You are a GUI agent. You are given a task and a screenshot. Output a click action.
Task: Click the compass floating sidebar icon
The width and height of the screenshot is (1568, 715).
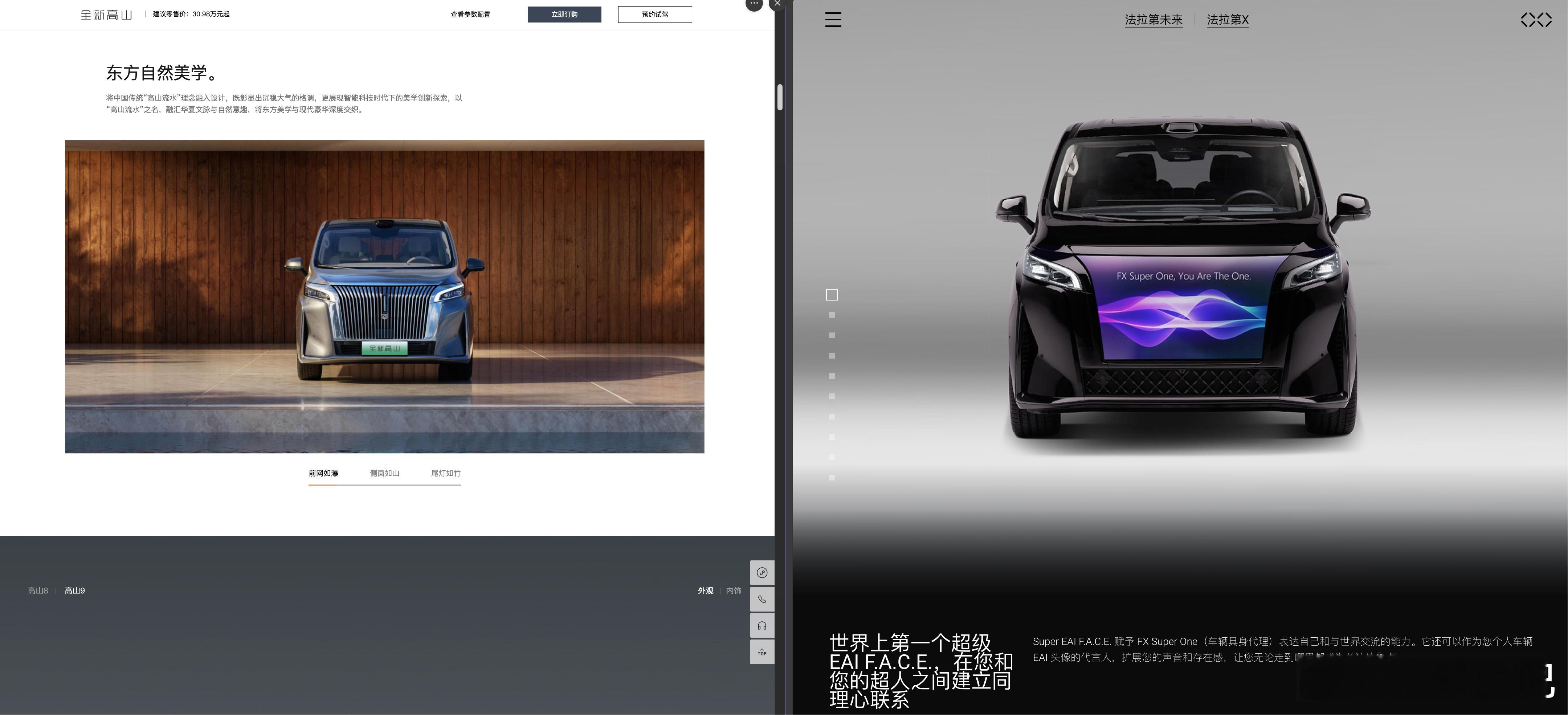pos(762,573)
